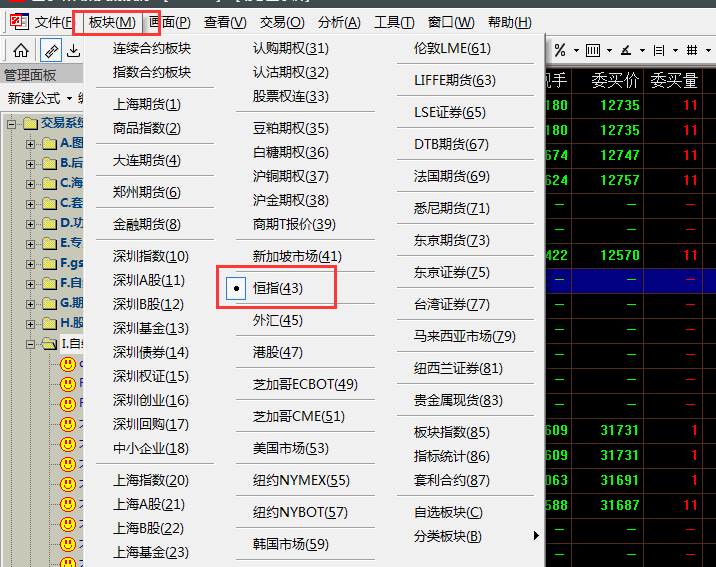Expand the 分类板块(B) submenu arrow

[536, 536]
